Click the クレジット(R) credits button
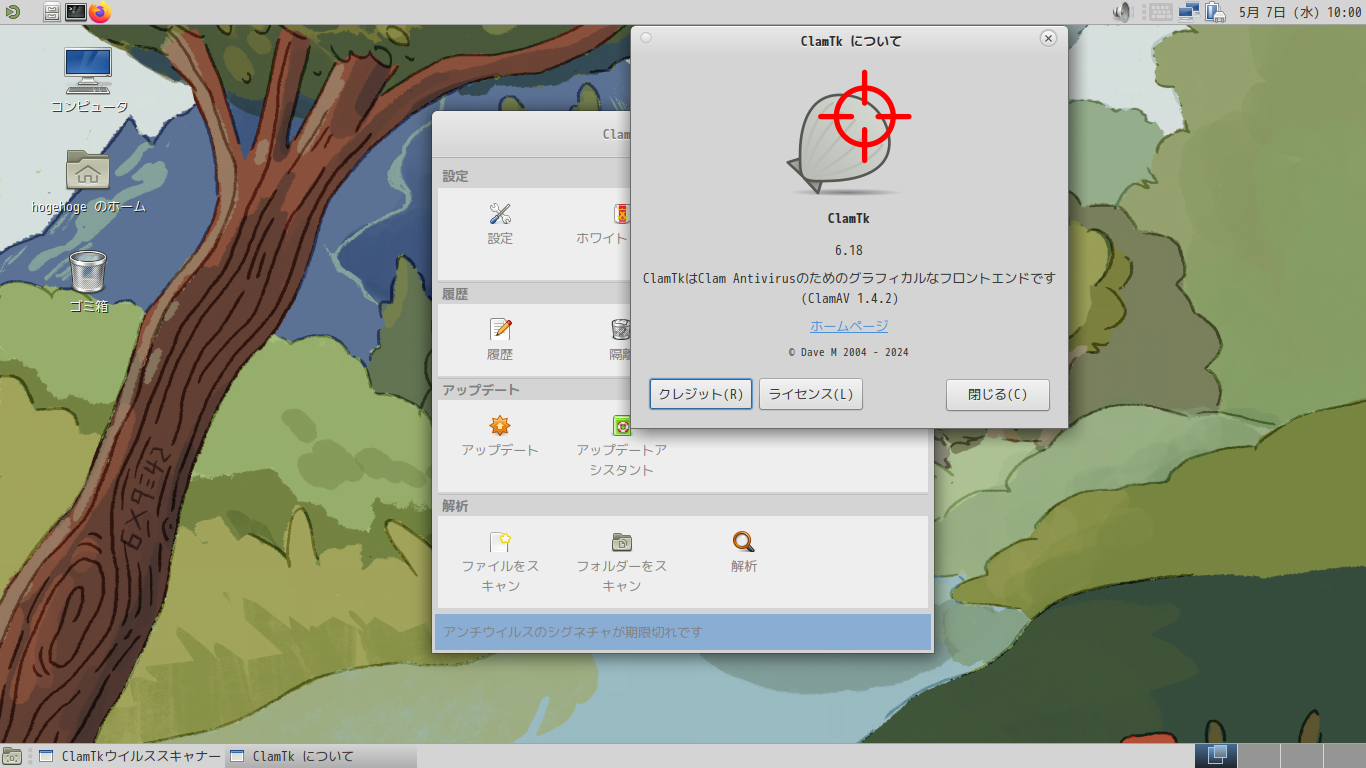 [701, 394]
